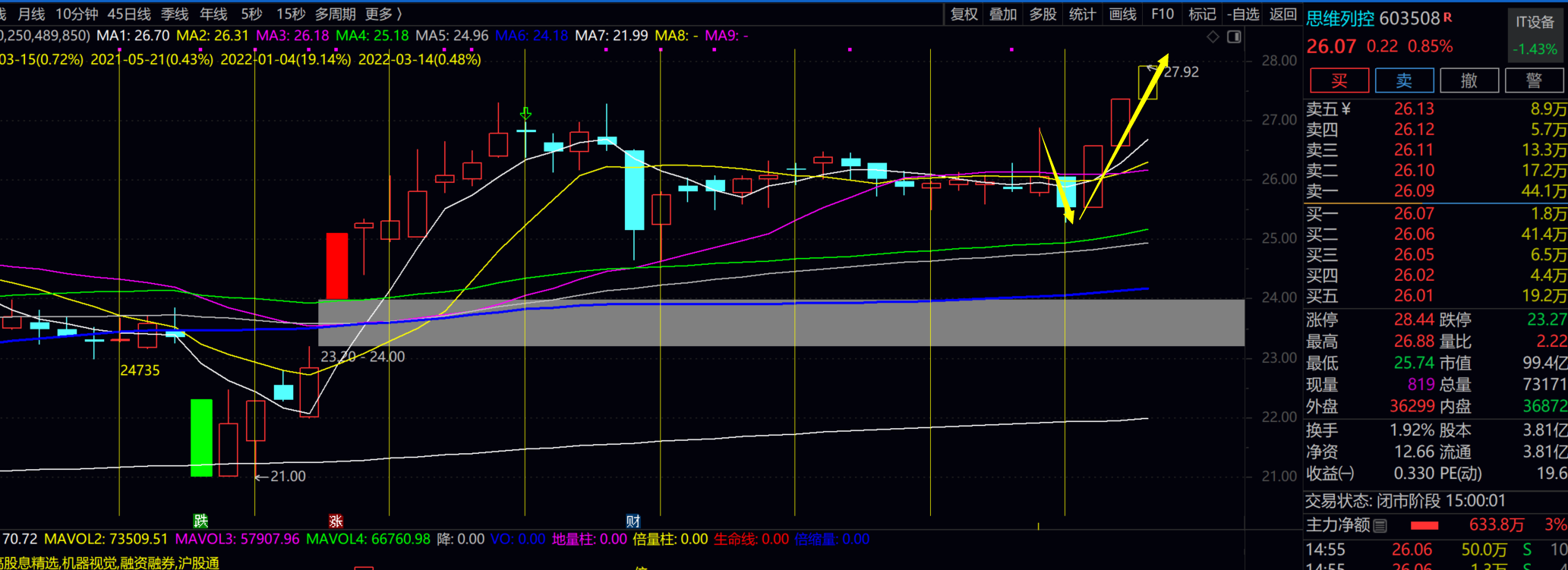
Task: Switch to the 月线 monthly chart tab
Action: click(31, 14)
